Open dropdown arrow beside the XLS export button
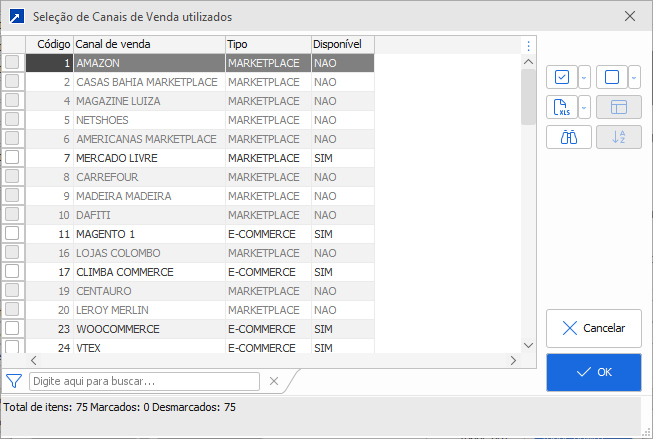 point(584,107)
